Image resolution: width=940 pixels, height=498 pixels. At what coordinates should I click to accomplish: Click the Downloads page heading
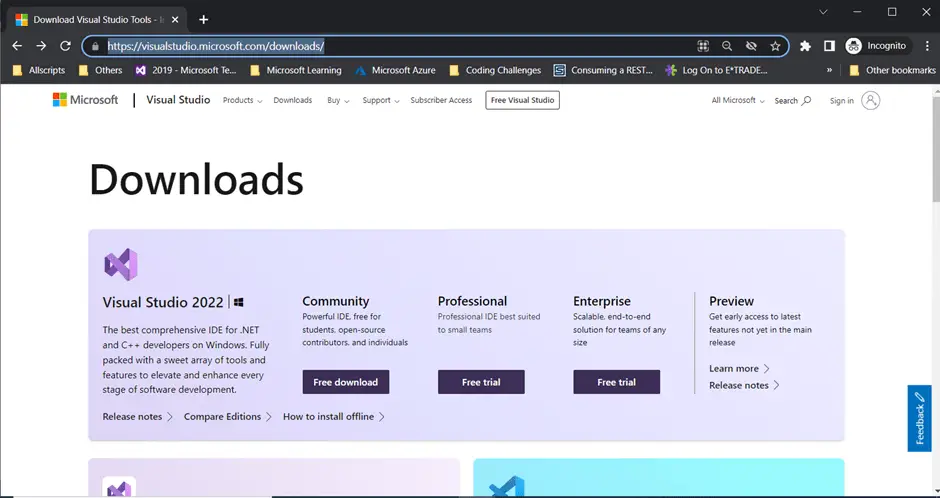[196, 180]
